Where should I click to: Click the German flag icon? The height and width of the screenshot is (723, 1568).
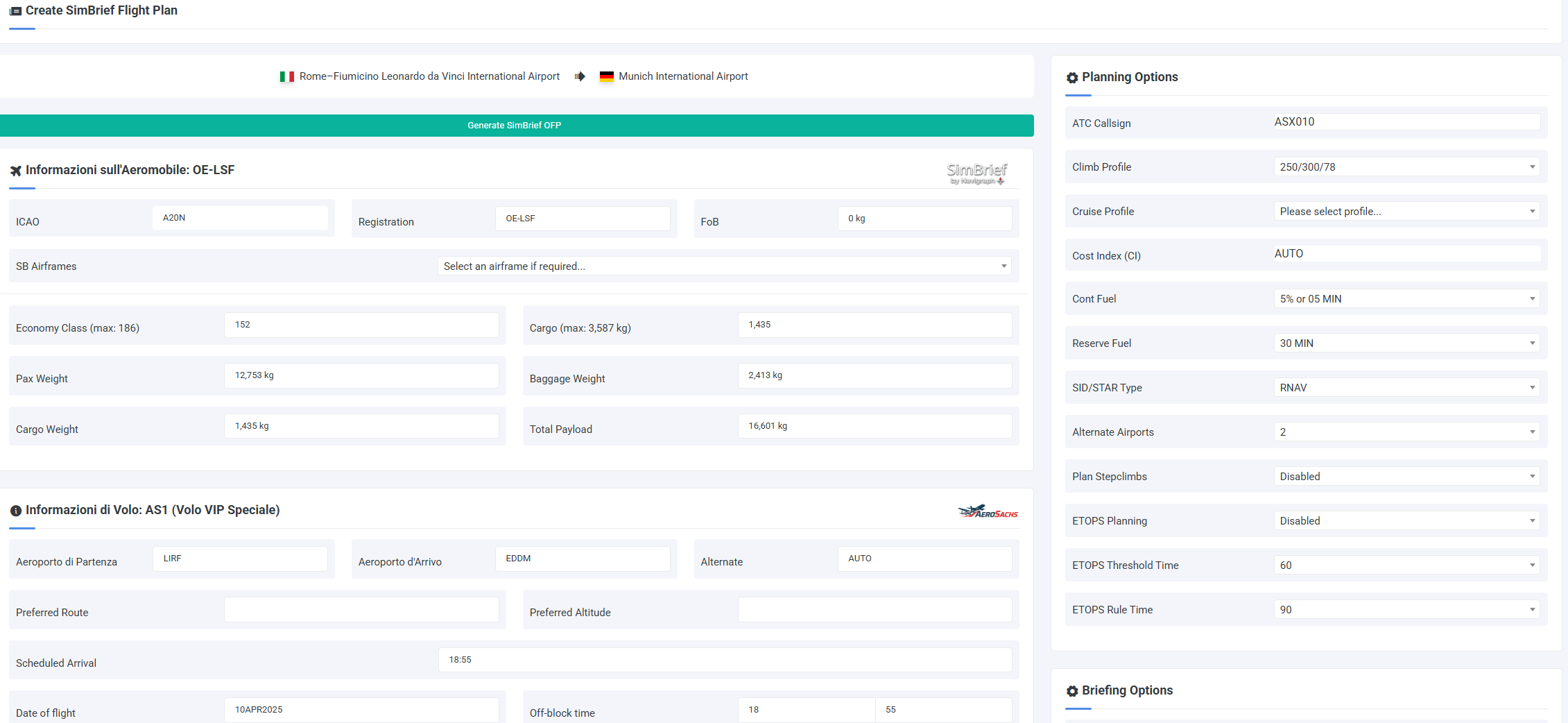click(x=606, y=76)
